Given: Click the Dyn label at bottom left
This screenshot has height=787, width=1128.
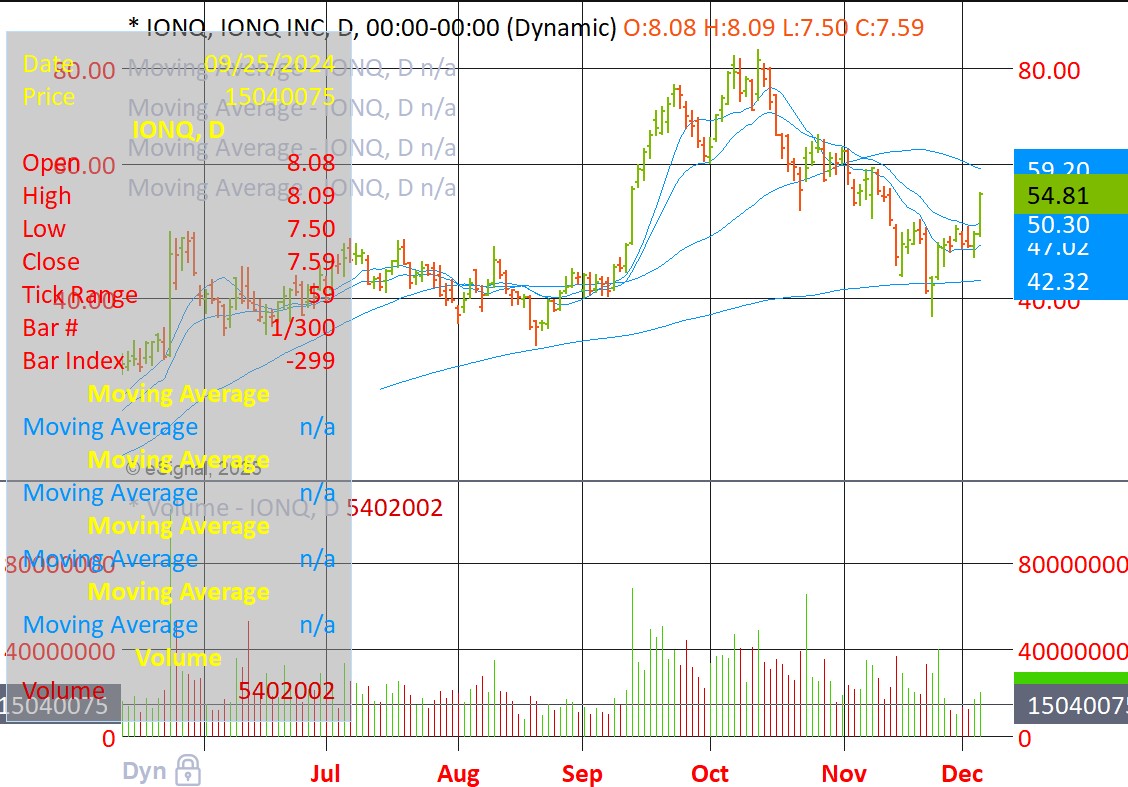Looking at the screenshot, I should click(144, 771).
